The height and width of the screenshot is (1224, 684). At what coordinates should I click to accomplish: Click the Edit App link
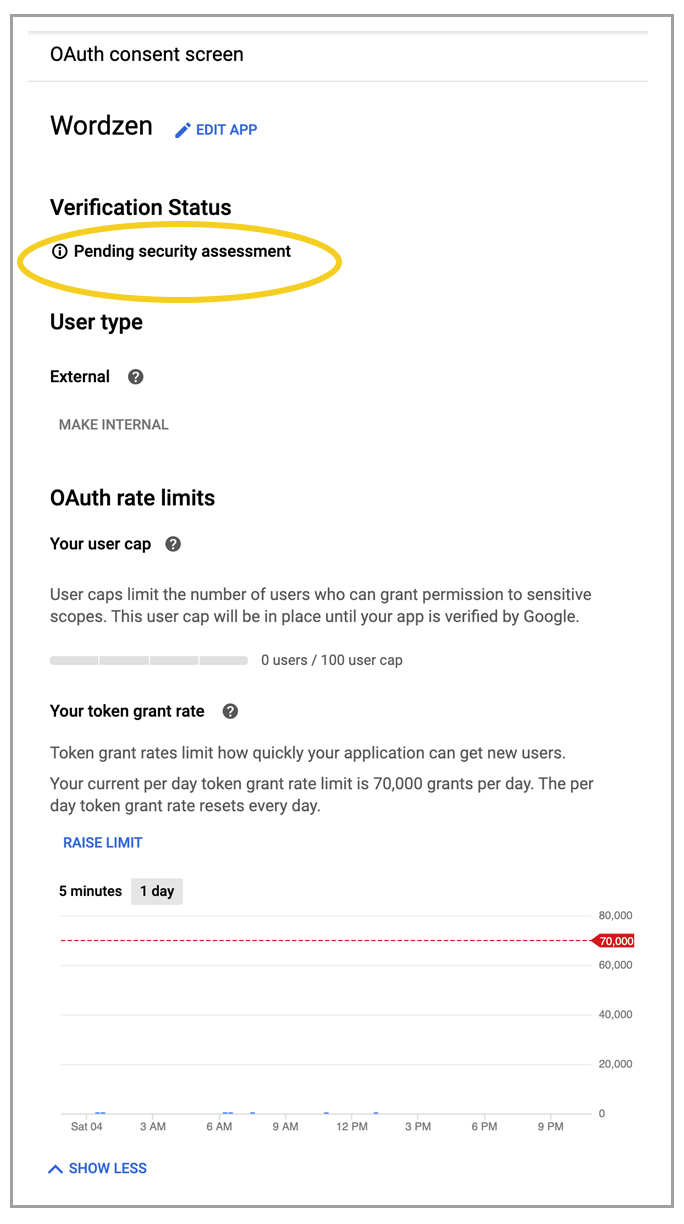(x=226, y=130)
